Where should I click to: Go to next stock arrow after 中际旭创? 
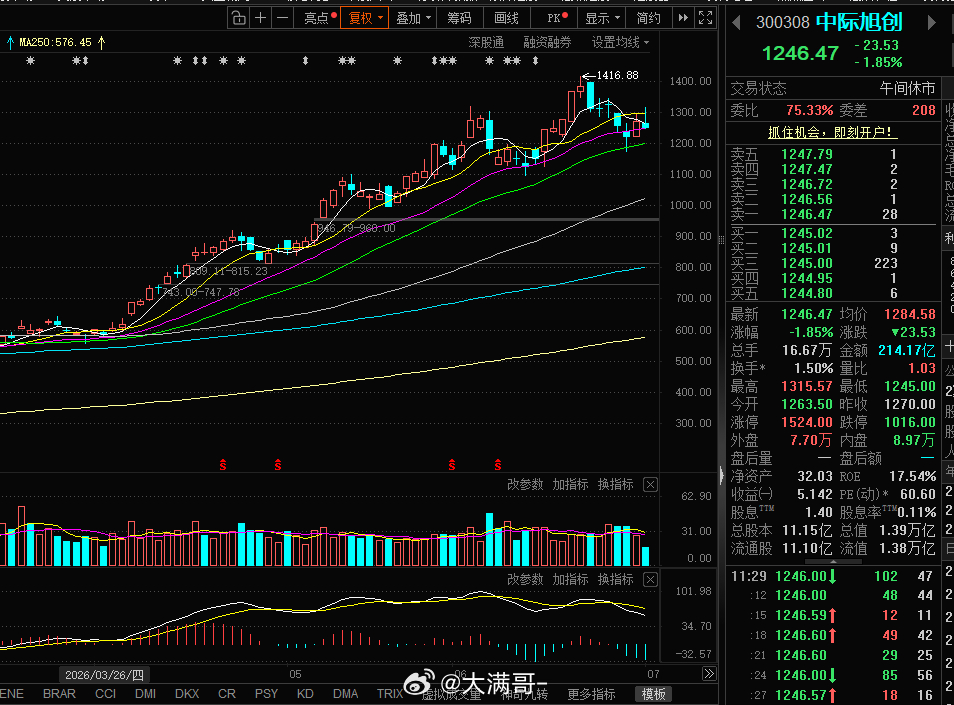coord(931,23)
